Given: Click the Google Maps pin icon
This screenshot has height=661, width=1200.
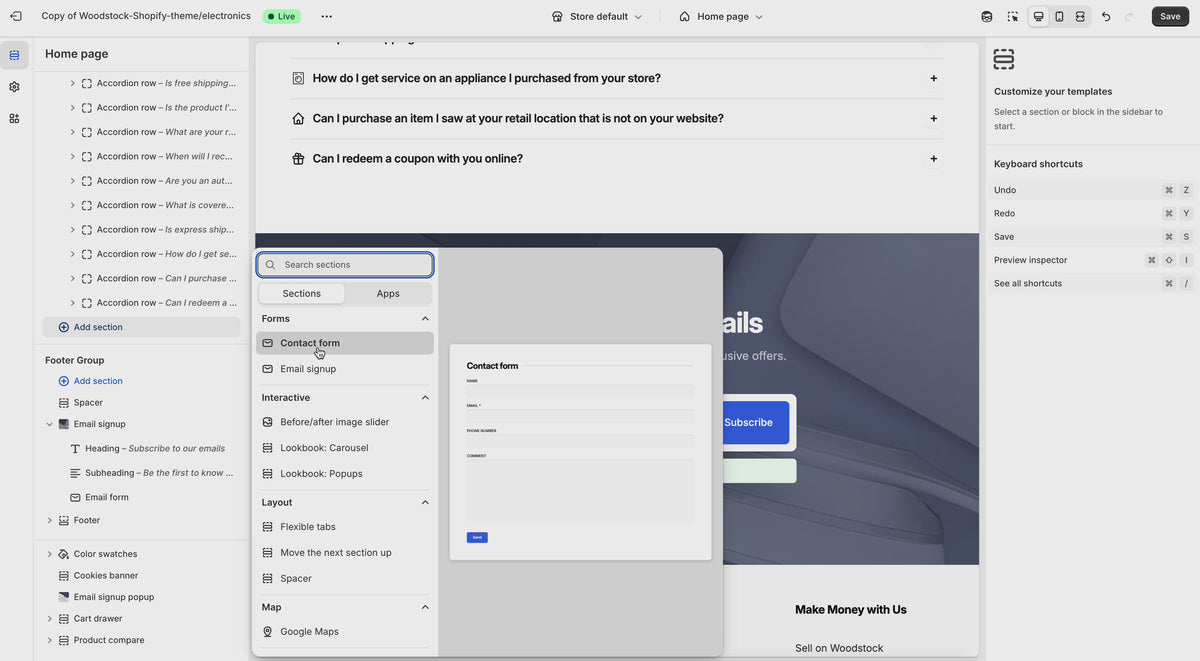Looking at the screenshot, I should tap(268, 631).
